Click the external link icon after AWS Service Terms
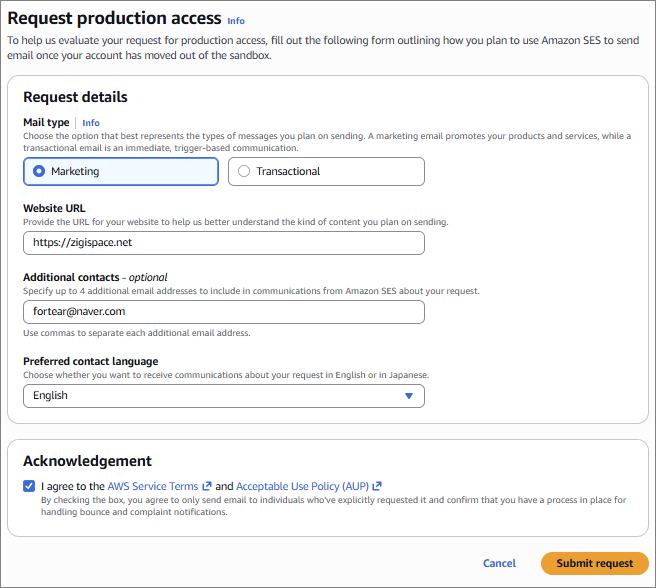The image size is (656, 588). (x=207, y=486)
